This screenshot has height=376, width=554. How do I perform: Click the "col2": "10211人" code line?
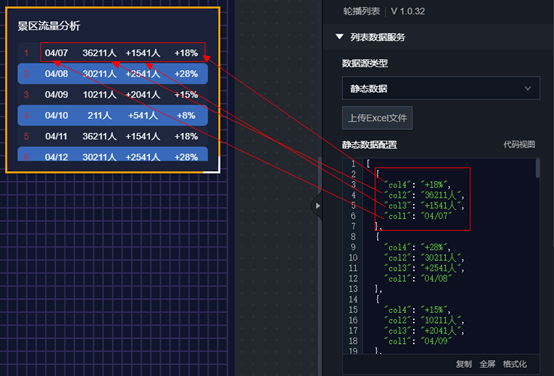[x=424, y=321]
